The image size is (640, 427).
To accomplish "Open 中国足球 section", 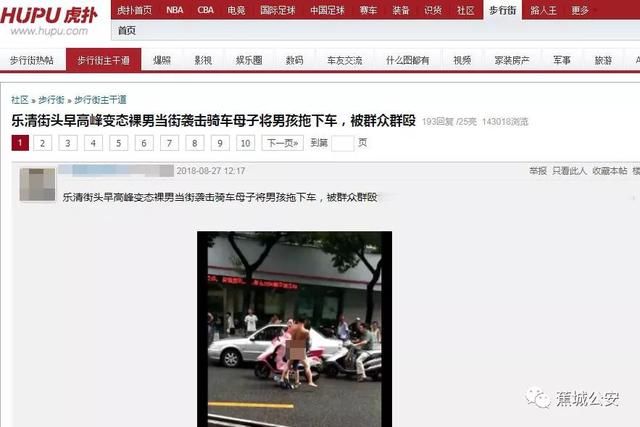I will (327, 10).
